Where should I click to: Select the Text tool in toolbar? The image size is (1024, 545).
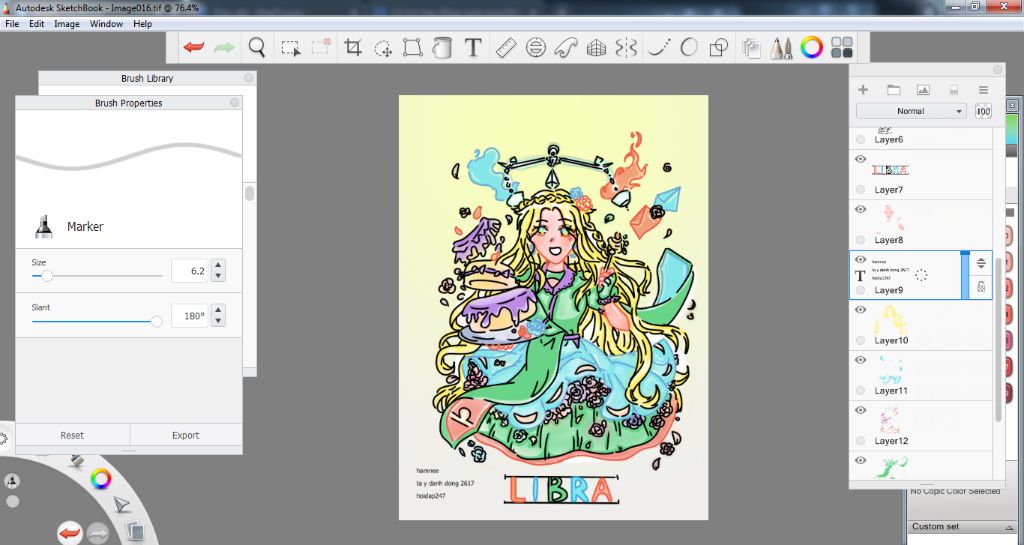tap(473, 48)
